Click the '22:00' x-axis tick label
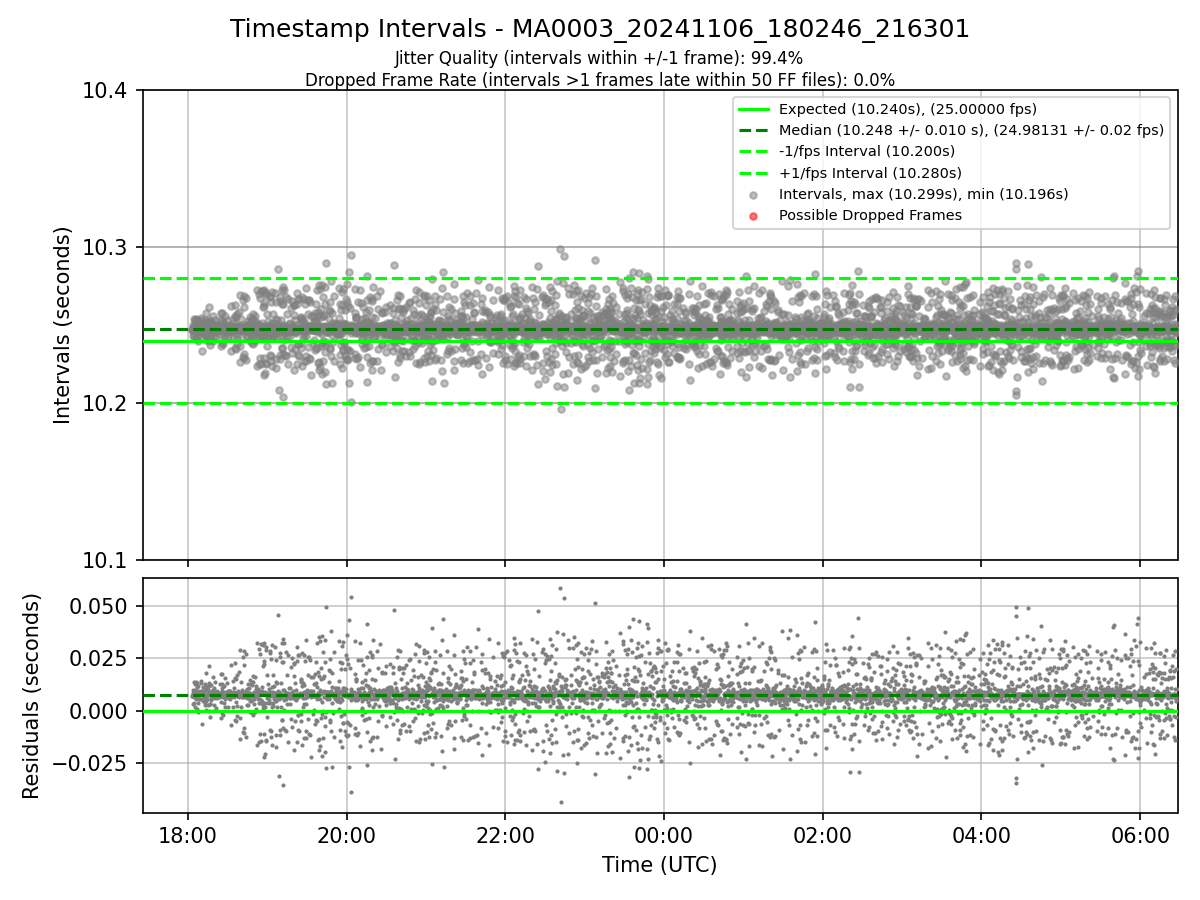 pos(505,835)
